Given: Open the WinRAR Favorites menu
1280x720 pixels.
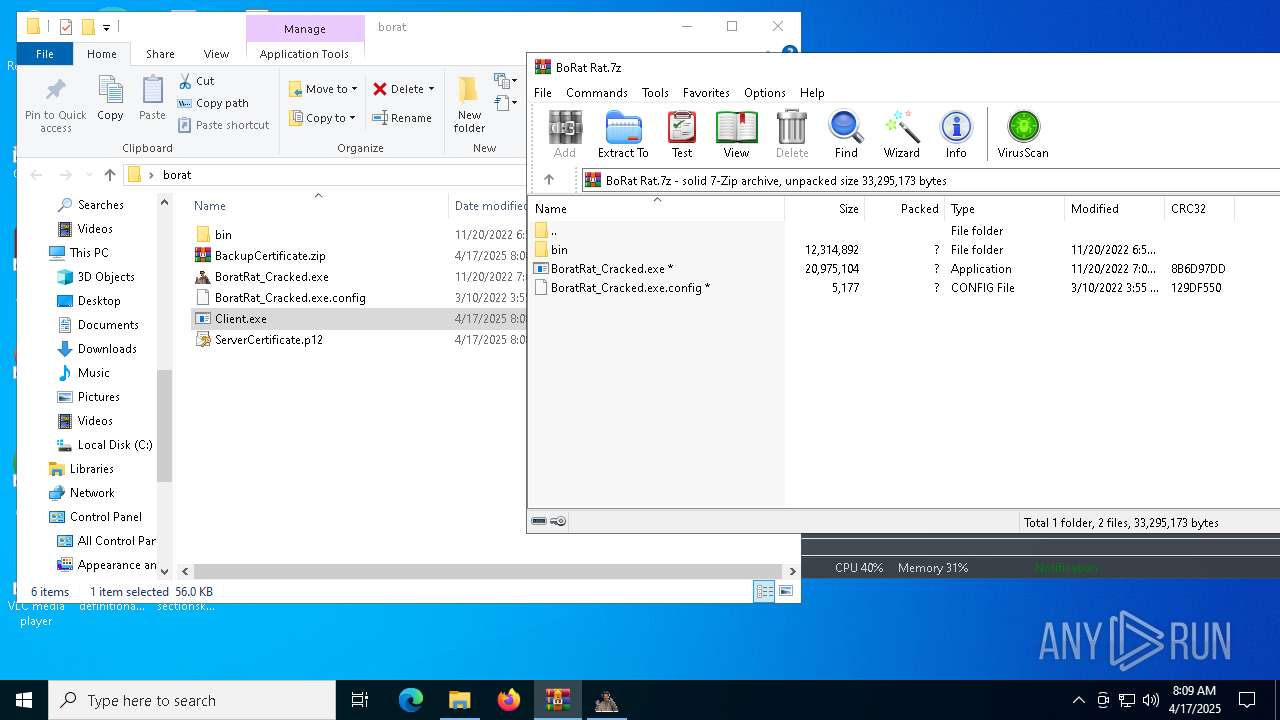Looking at the screenshot, I should (706, 93).
